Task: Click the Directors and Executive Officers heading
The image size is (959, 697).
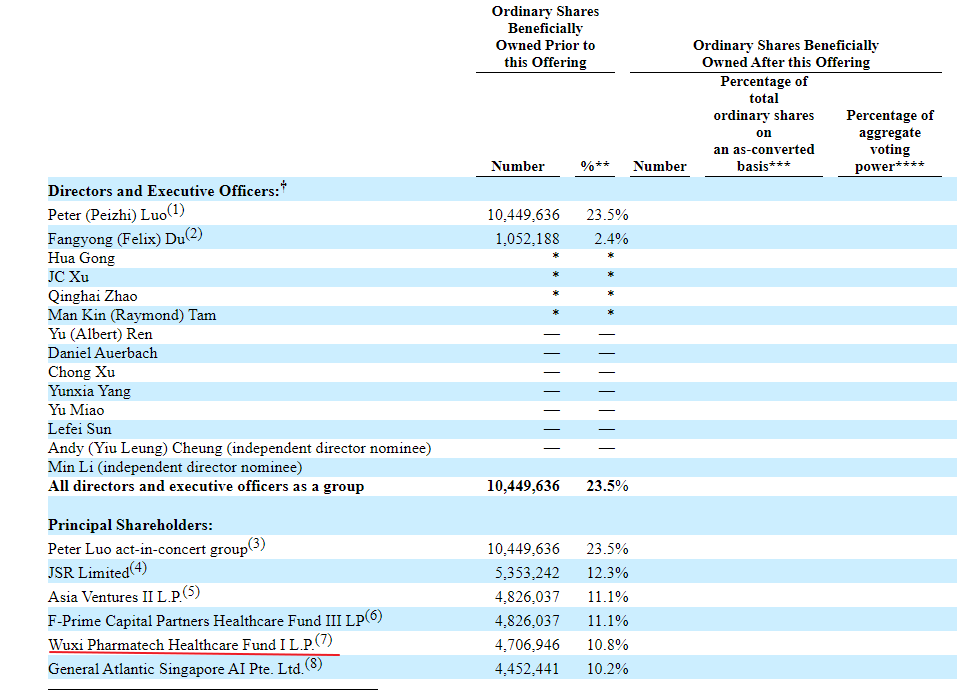Action: tap(164, 191)
